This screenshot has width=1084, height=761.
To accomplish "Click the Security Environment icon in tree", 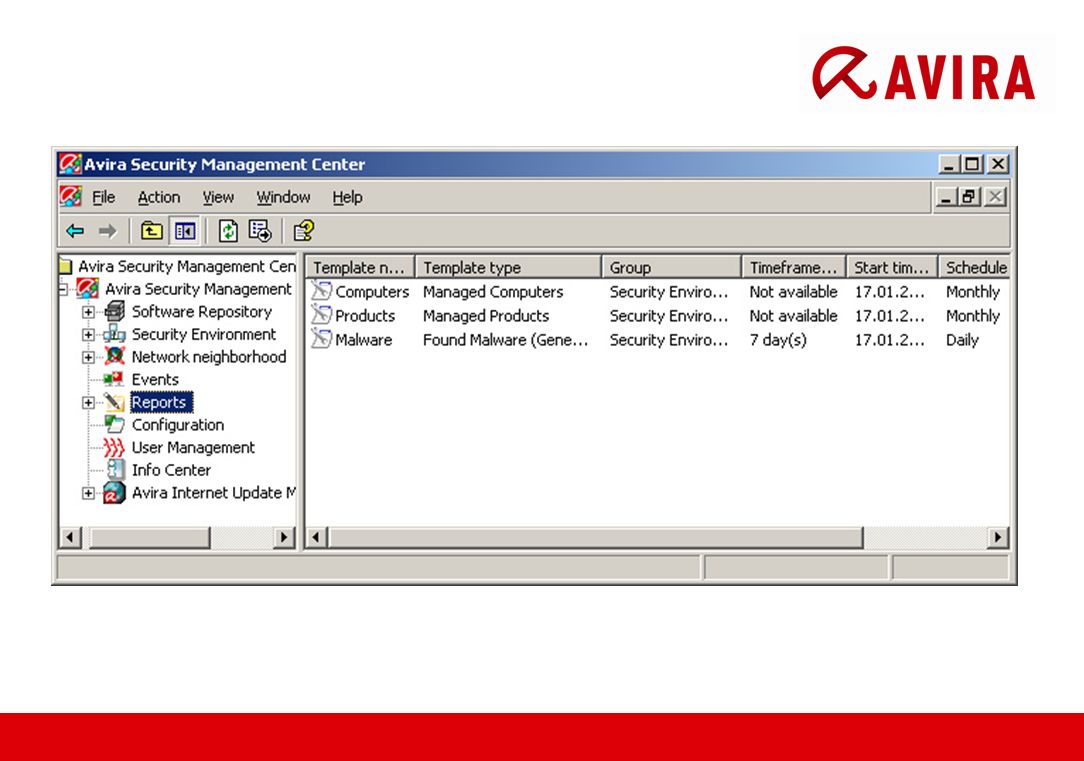I will 114,334.
